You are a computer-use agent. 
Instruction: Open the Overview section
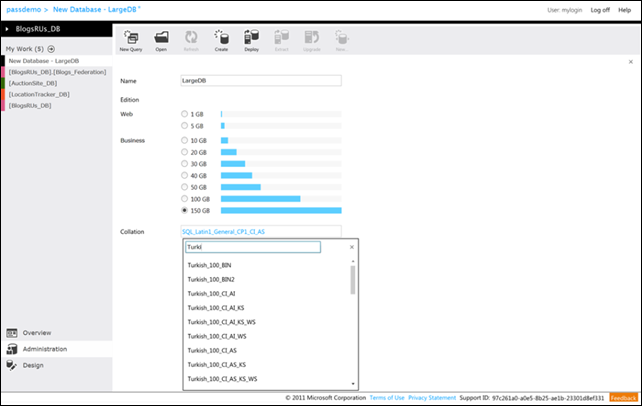(57, 333)
